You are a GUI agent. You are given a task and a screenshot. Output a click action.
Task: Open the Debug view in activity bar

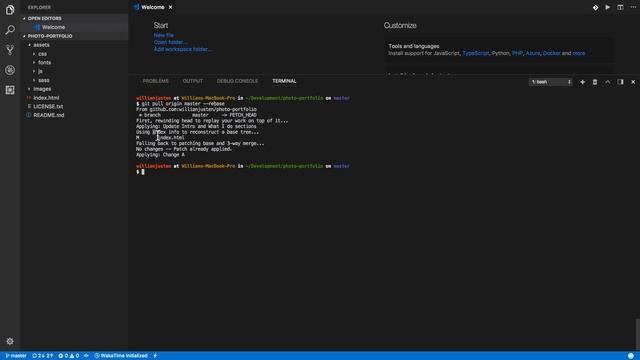10,70
